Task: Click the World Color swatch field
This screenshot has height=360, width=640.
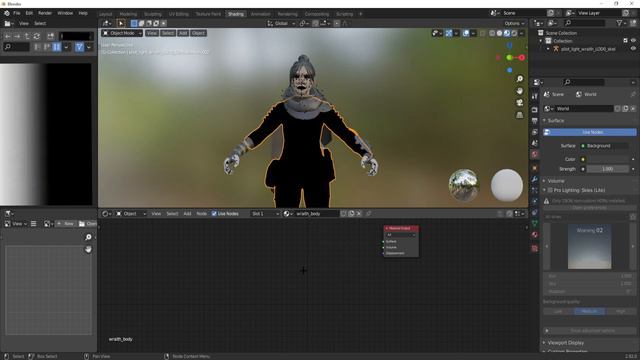Action: tap(608, 159)
